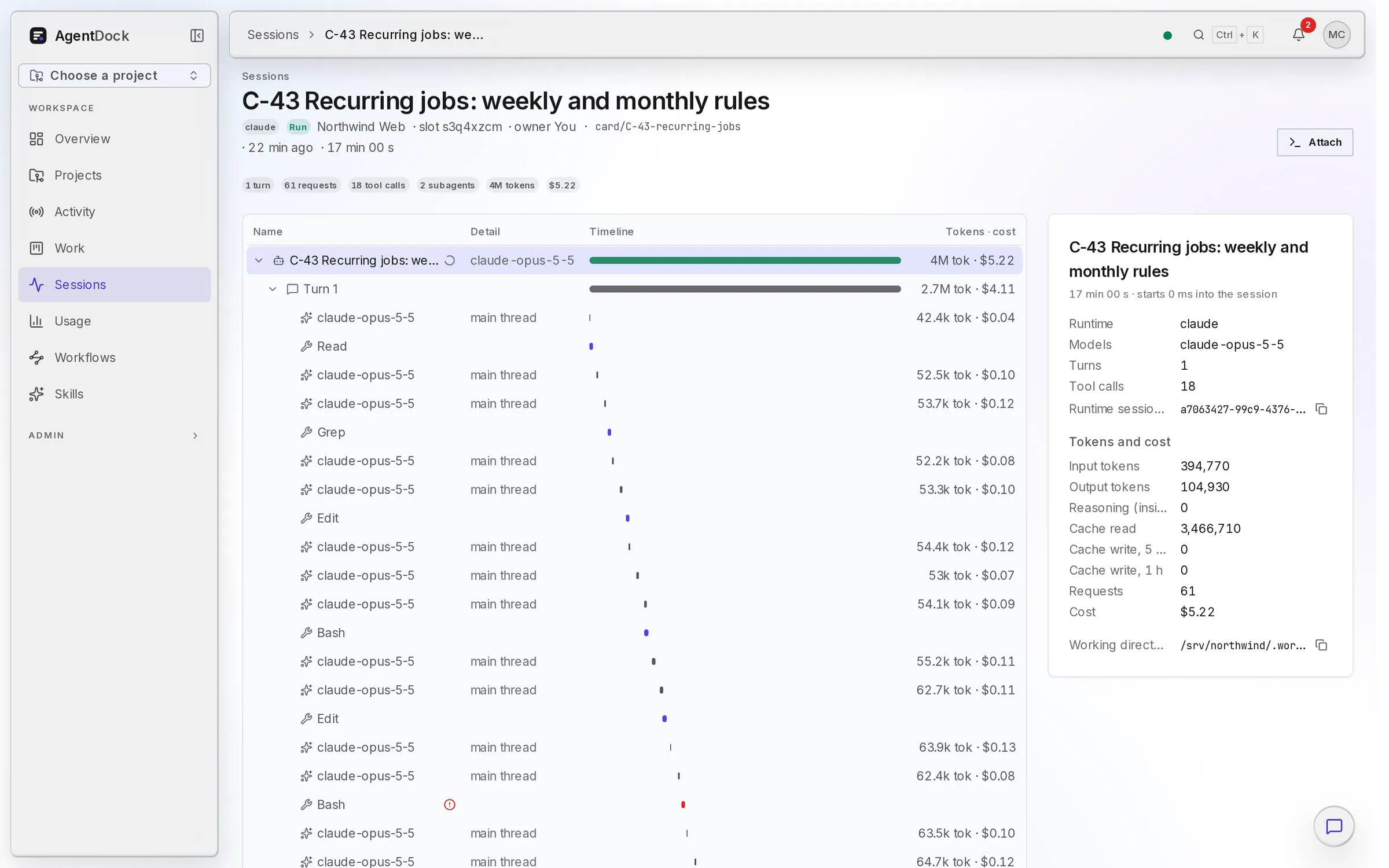Viewport: 1389px width, 868px height.
Task: Click the Work board icon
Action: point(36,248)
